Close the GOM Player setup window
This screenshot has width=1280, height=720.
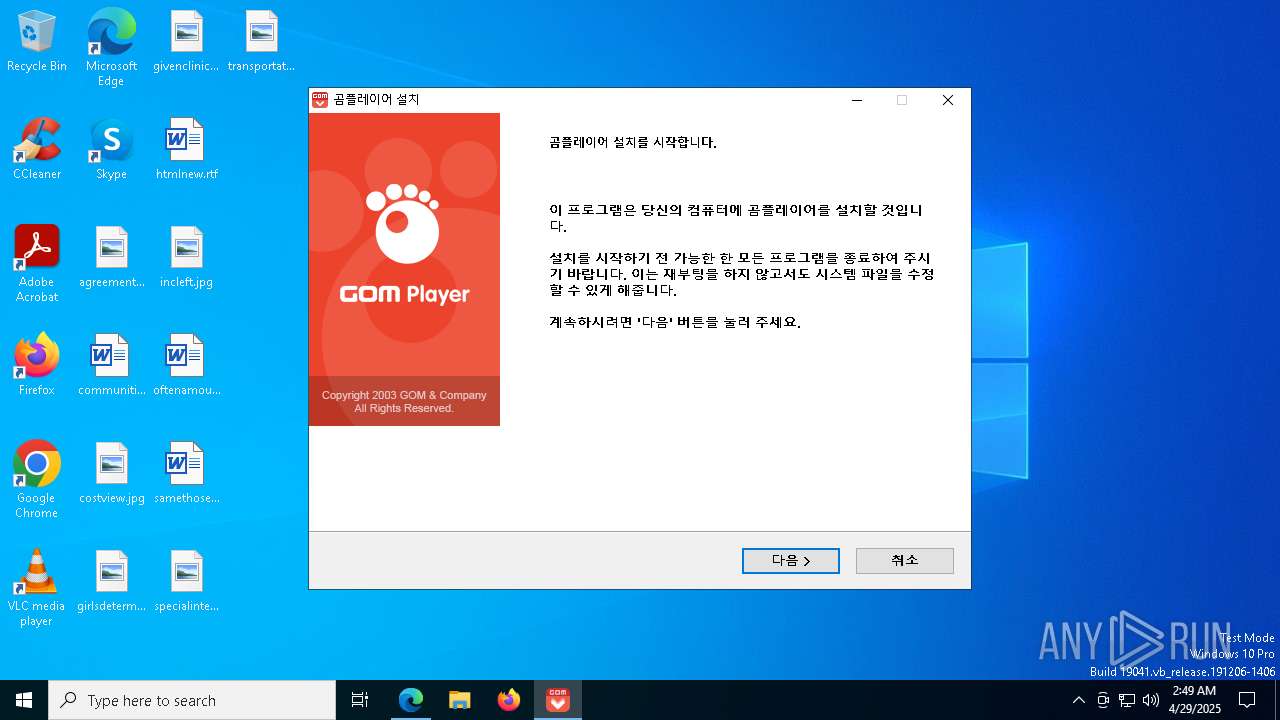click(x=948, y=100)
